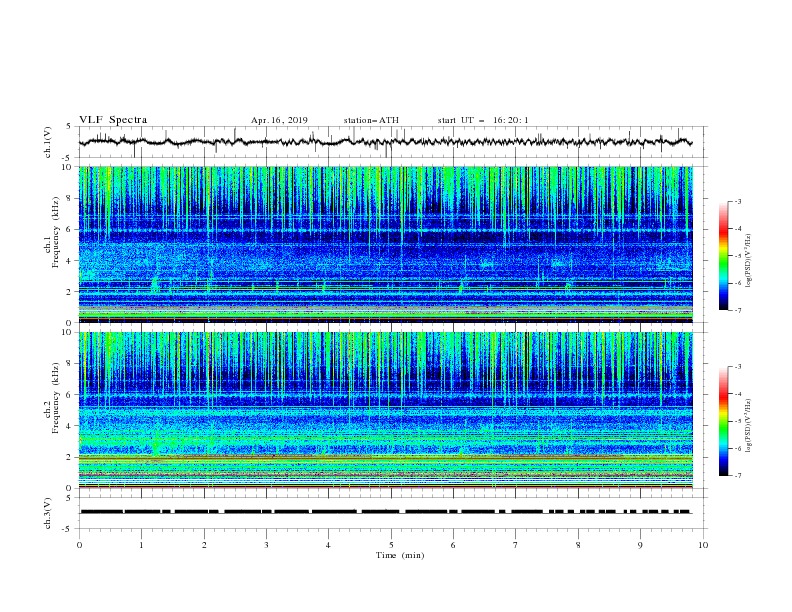
Task: Click the "station=ATH" header label
Action: (371, 120)
